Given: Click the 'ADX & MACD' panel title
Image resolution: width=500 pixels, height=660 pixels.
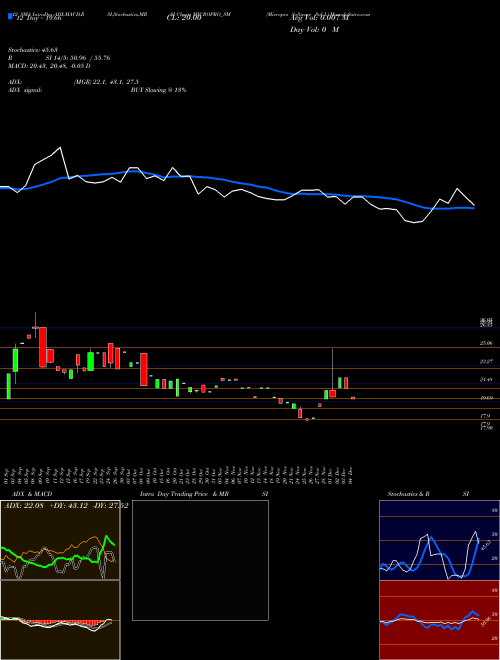Looking at the screenshot, I should [x=32, y=494].
